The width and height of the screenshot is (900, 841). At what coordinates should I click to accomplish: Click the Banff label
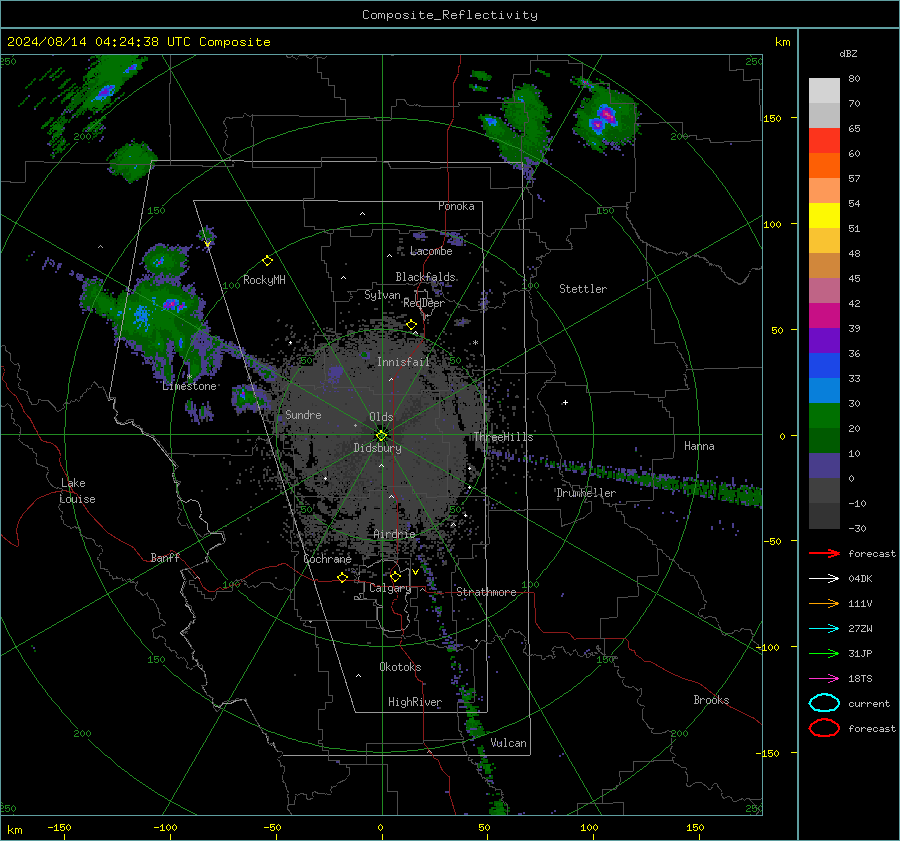point(165,557)
